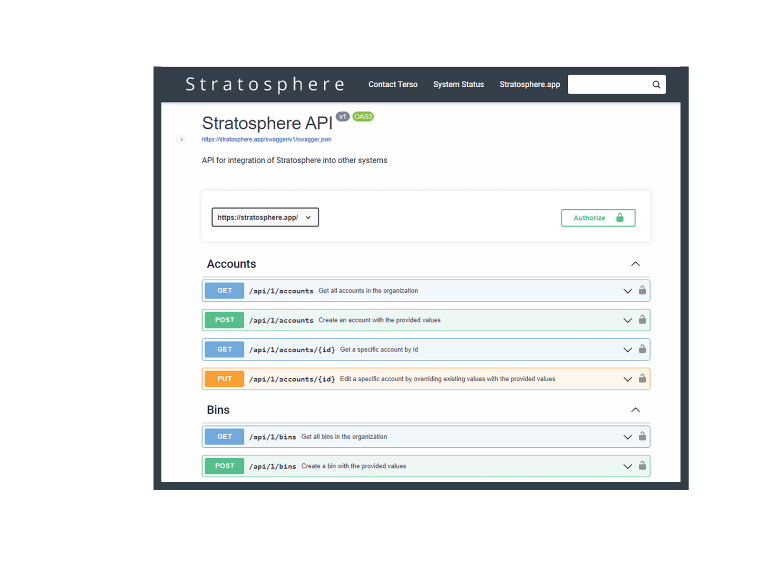The image size is (771, 578).
Task: Click the GET badge for /api/1/bins
Action: [224, 437]
